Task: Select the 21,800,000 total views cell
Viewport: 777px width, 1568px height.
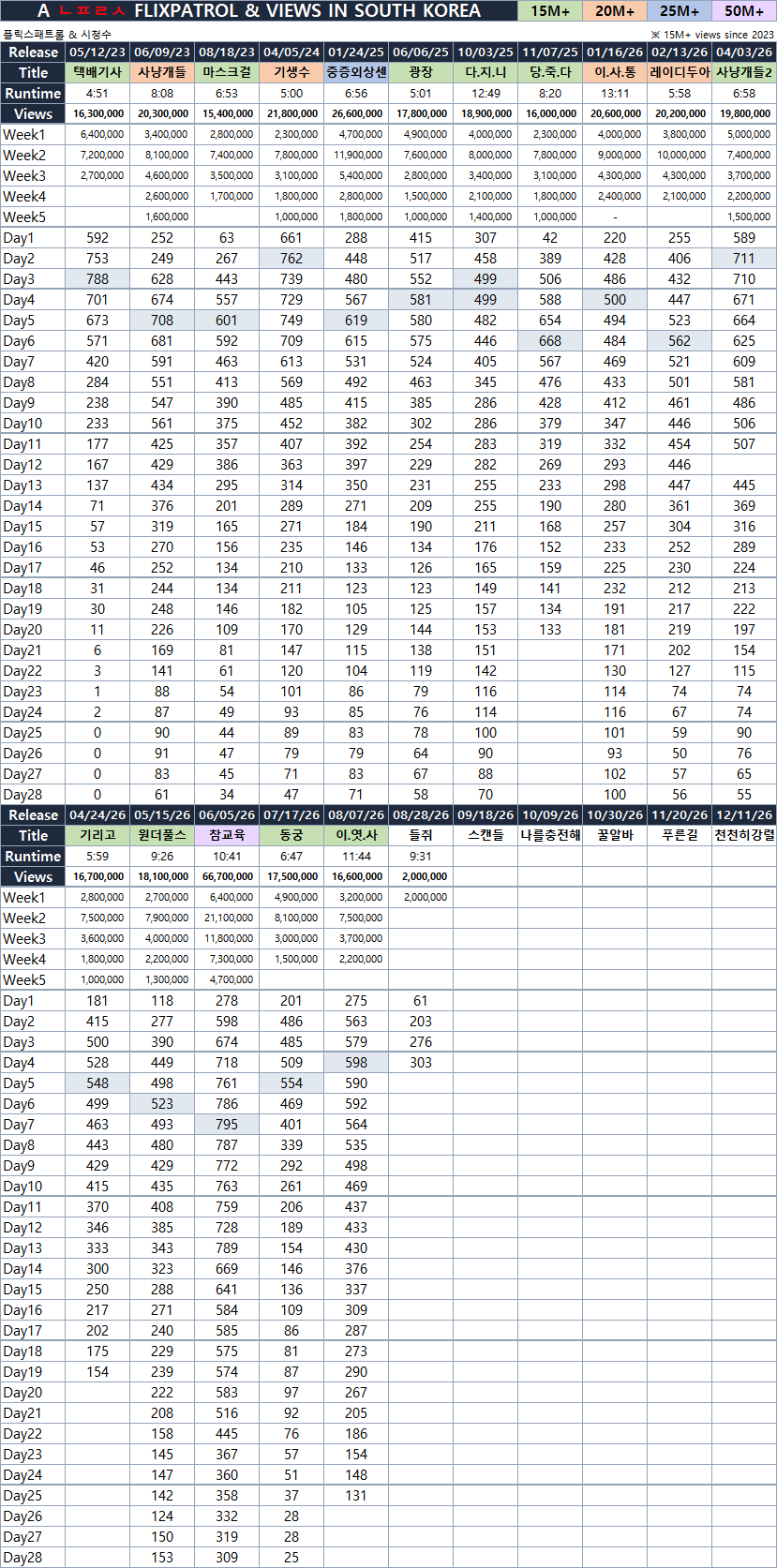Action: pos(291,113)
